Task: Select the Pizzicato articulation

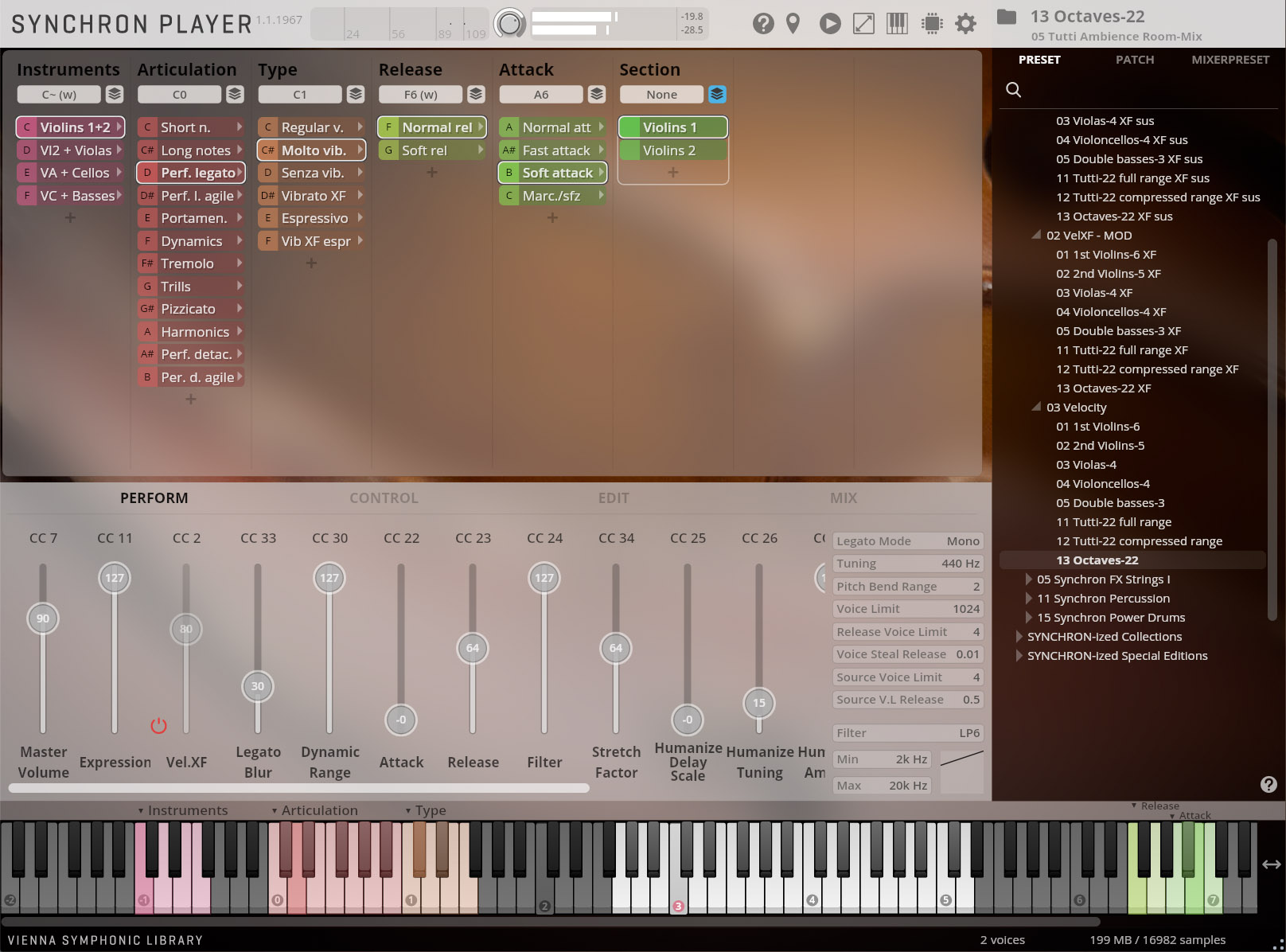Action: coord(190,309)
